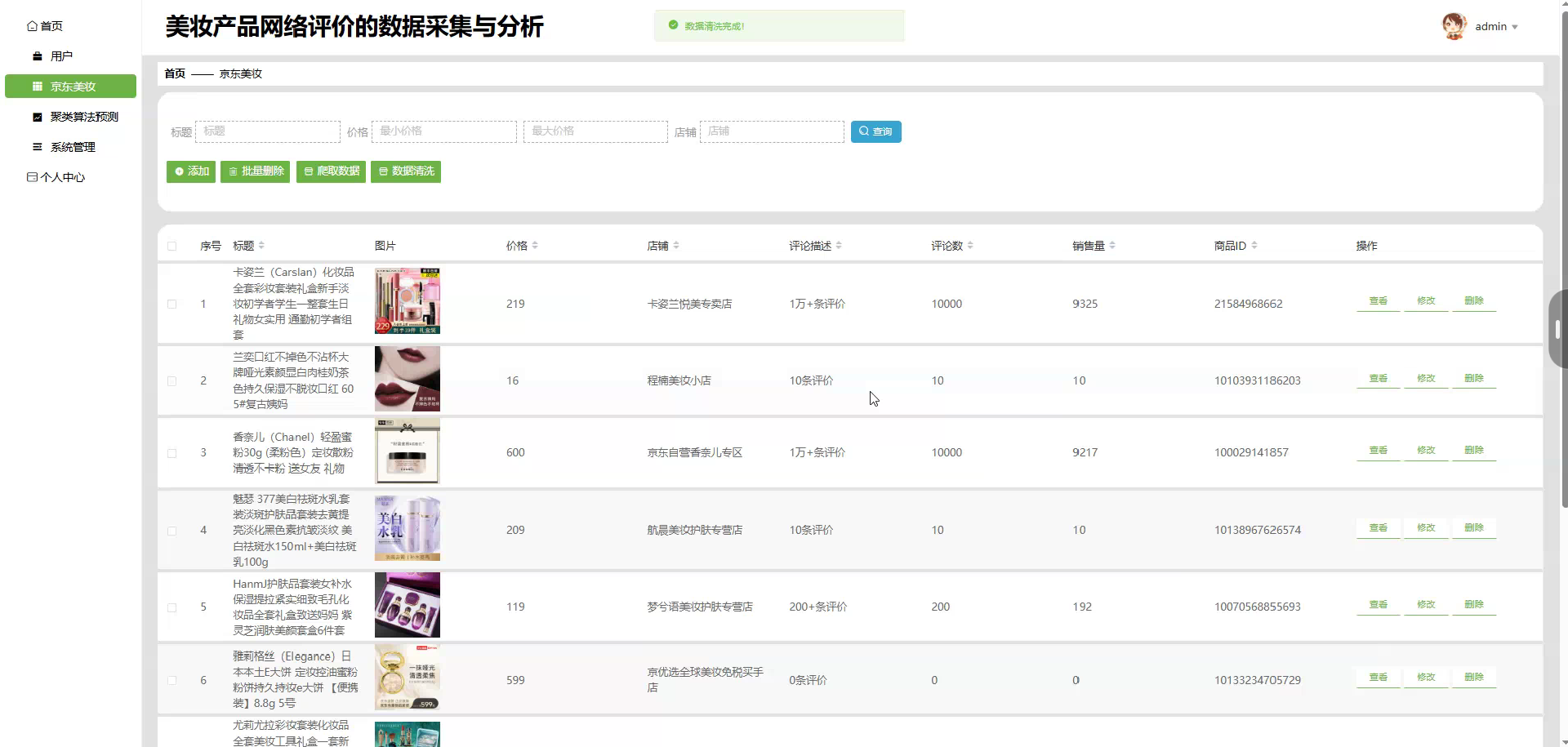Check the checkbox for the 卡姿兰 product row
The image size is (1568, 747).
click(x=172, y=304)
